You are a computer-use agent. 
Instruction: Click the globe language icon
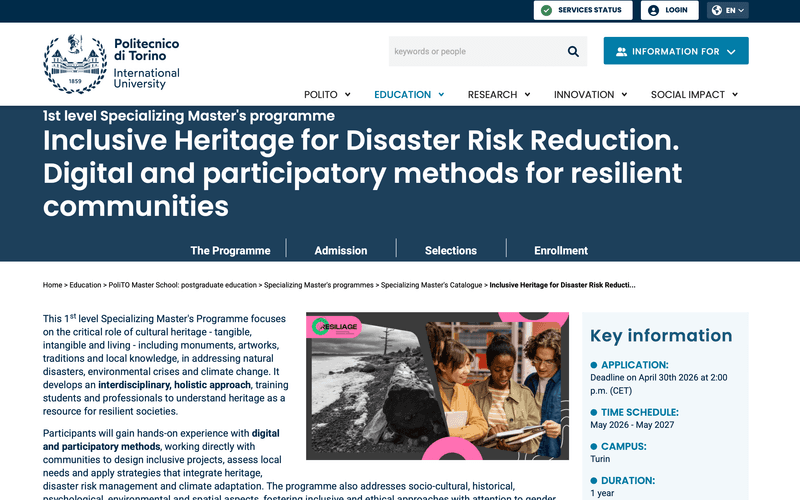point(716,10)
